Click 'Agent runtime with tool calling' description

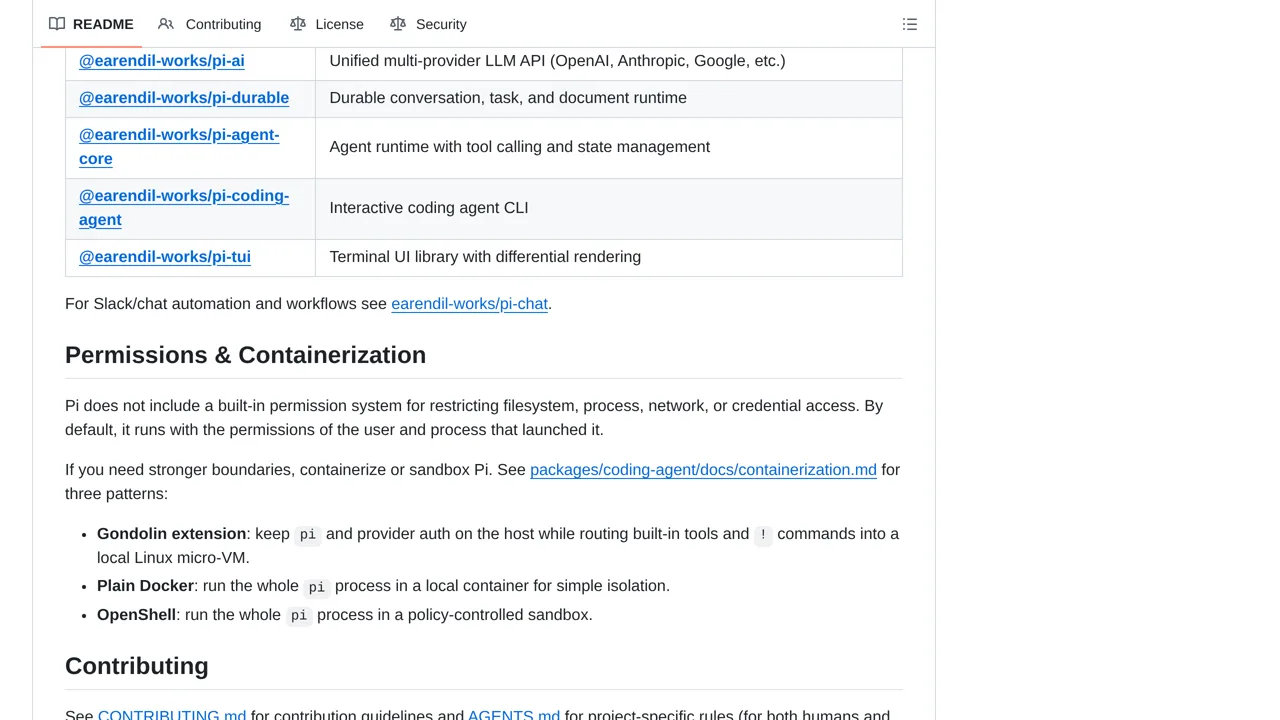pos(519,147)
